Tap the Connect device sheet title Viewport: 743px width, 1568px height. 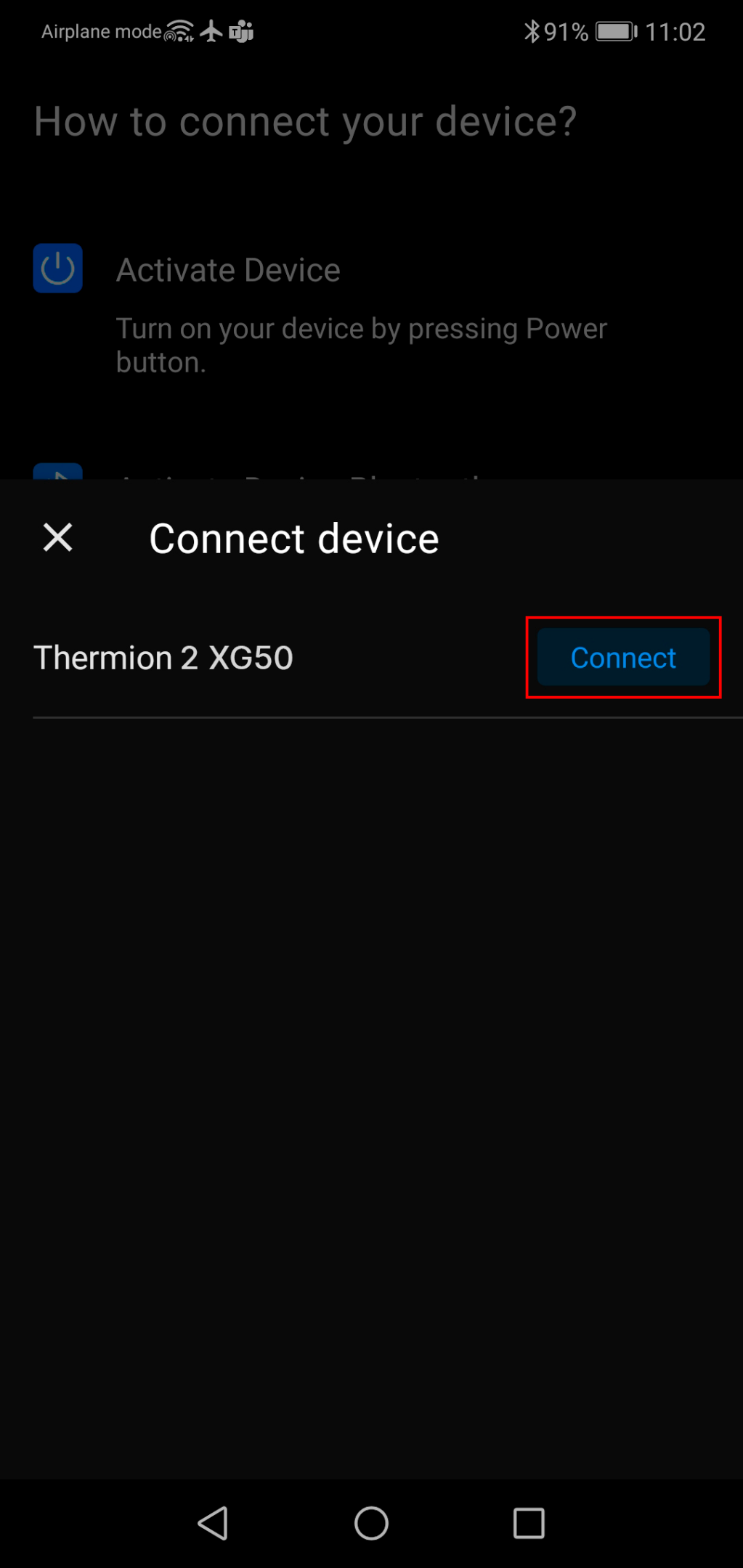pos(294,539)
